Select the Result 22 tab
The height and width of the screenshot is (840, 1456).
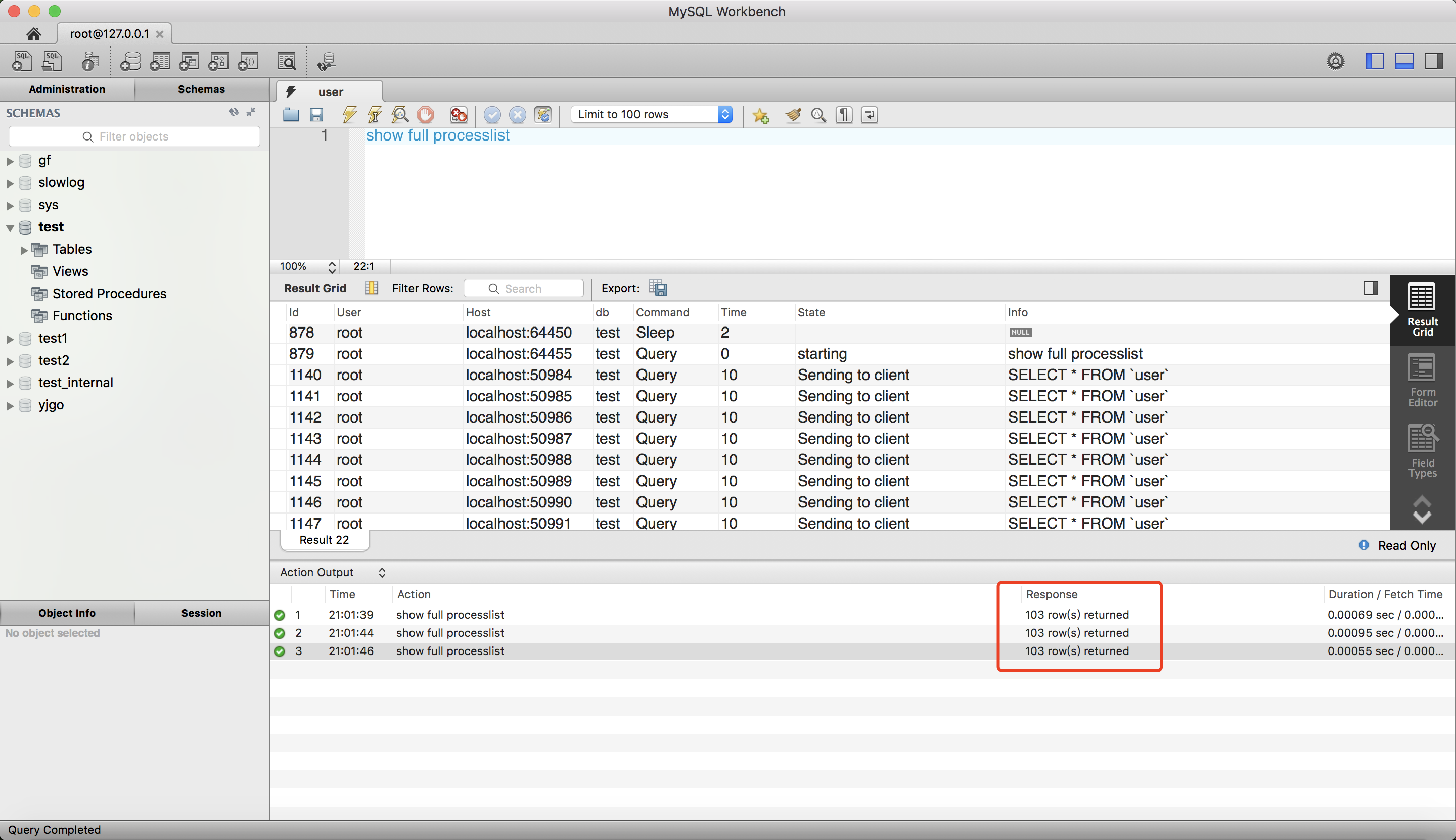click(x=325, y=540)
